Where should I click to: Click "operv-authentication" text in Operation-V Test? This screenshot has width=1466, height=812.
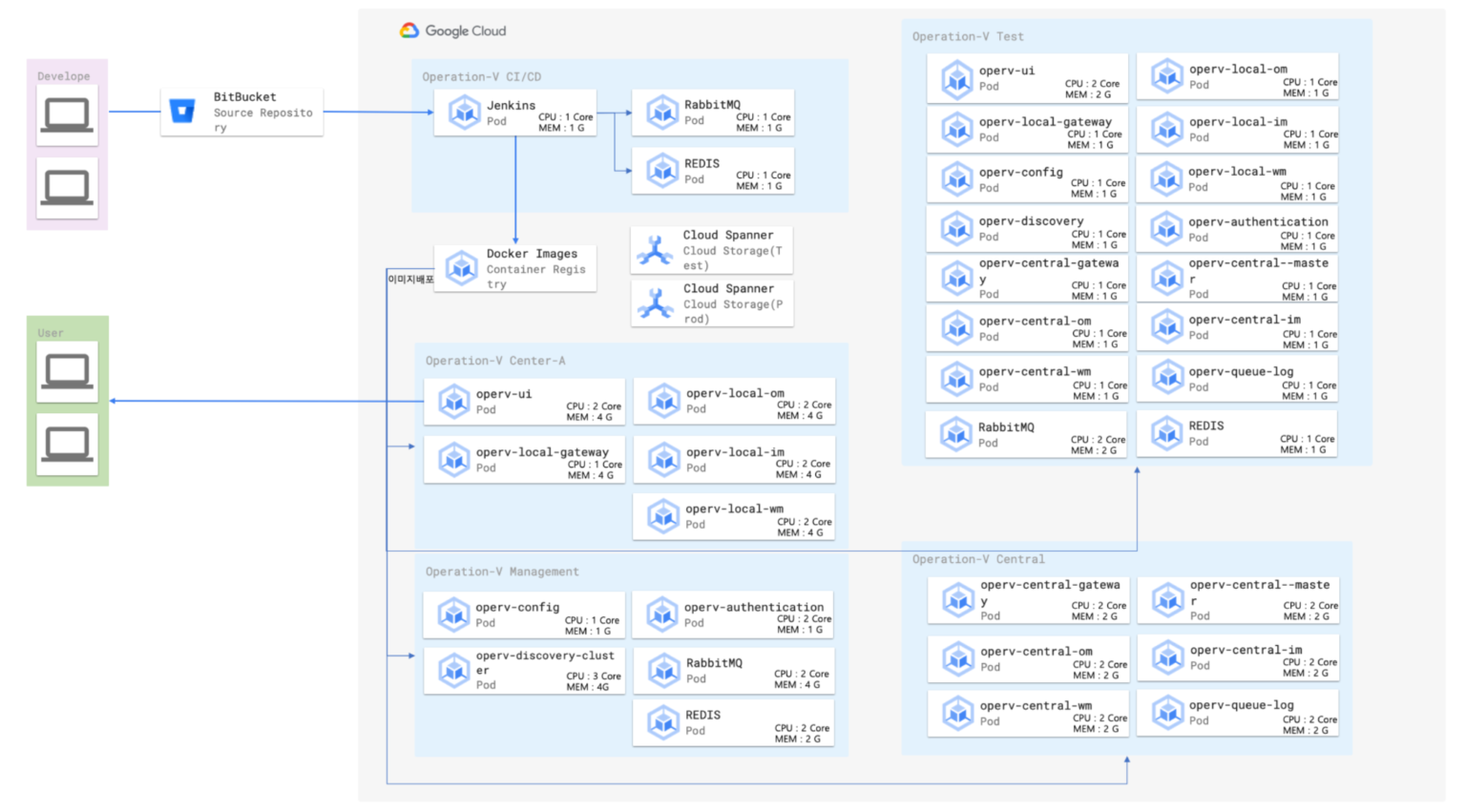(x=1258, y=222)
